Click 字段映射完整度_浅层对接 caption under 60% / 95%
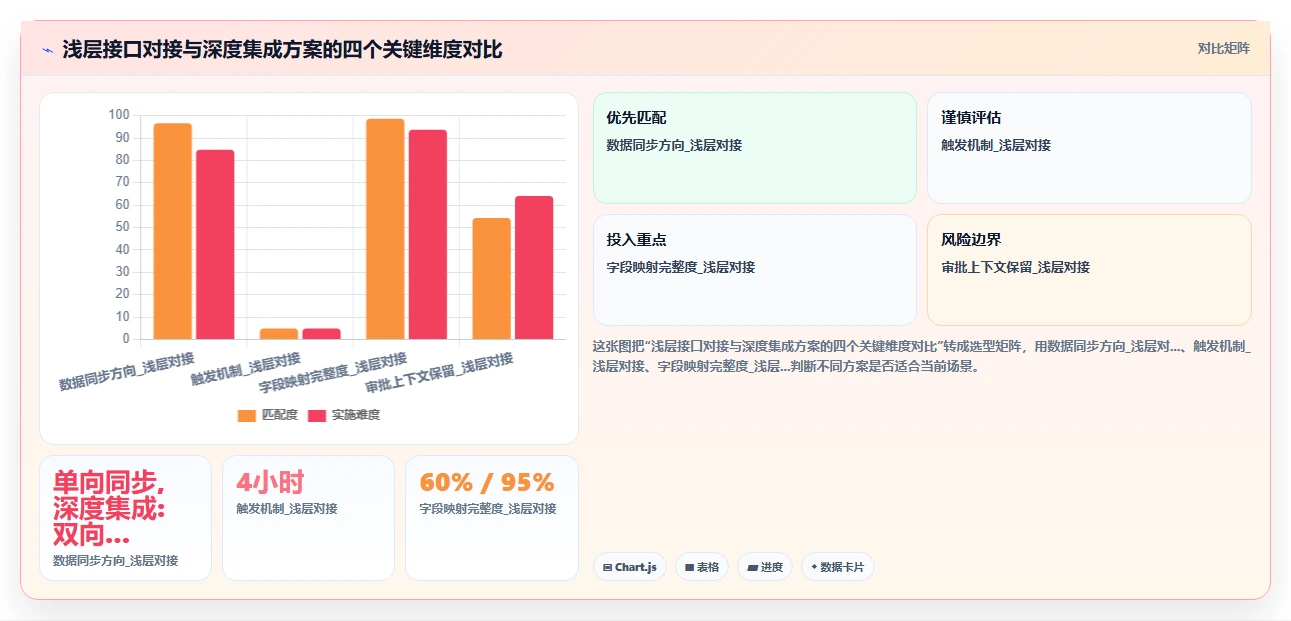Viewport: 1291px width, 621px height. click(488, 508)
